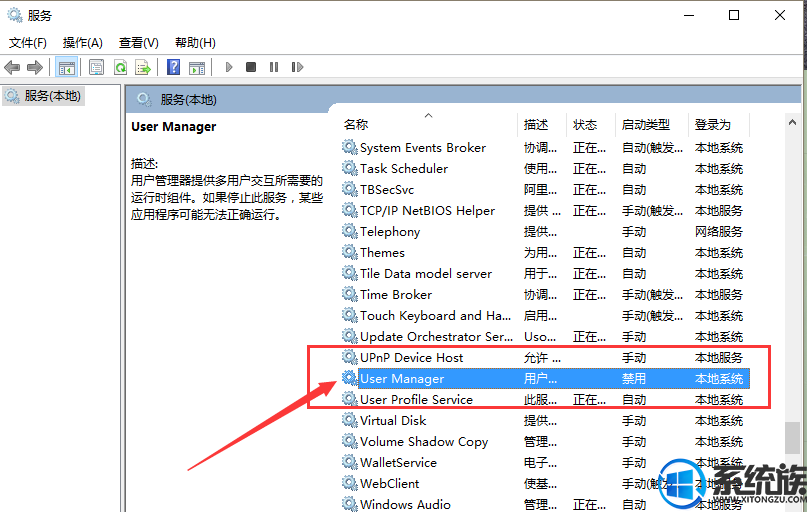Viewport: 807px width, 512px height.
Task: Go forward with the toolbar forward arrow
Action: (x=34, y=67)
